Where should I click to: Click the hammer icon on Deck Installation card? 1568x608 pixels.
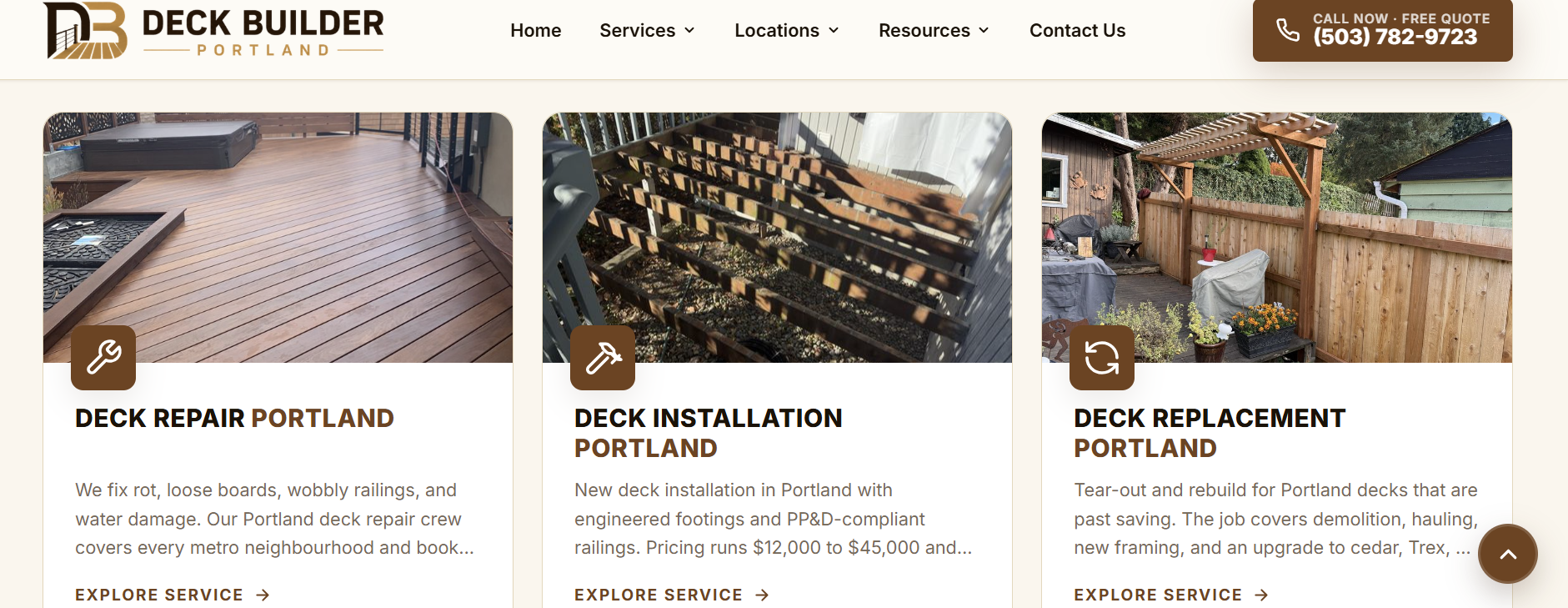point(603,358)
